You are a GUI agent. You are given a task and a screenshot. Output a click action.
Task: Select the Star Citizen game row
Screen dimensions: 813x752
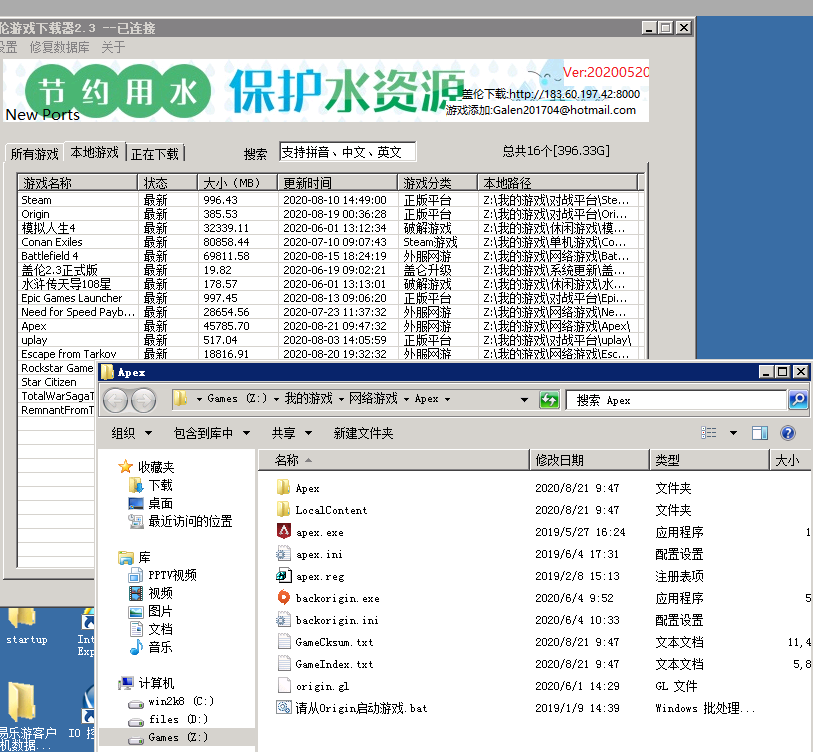pos(56,382)
